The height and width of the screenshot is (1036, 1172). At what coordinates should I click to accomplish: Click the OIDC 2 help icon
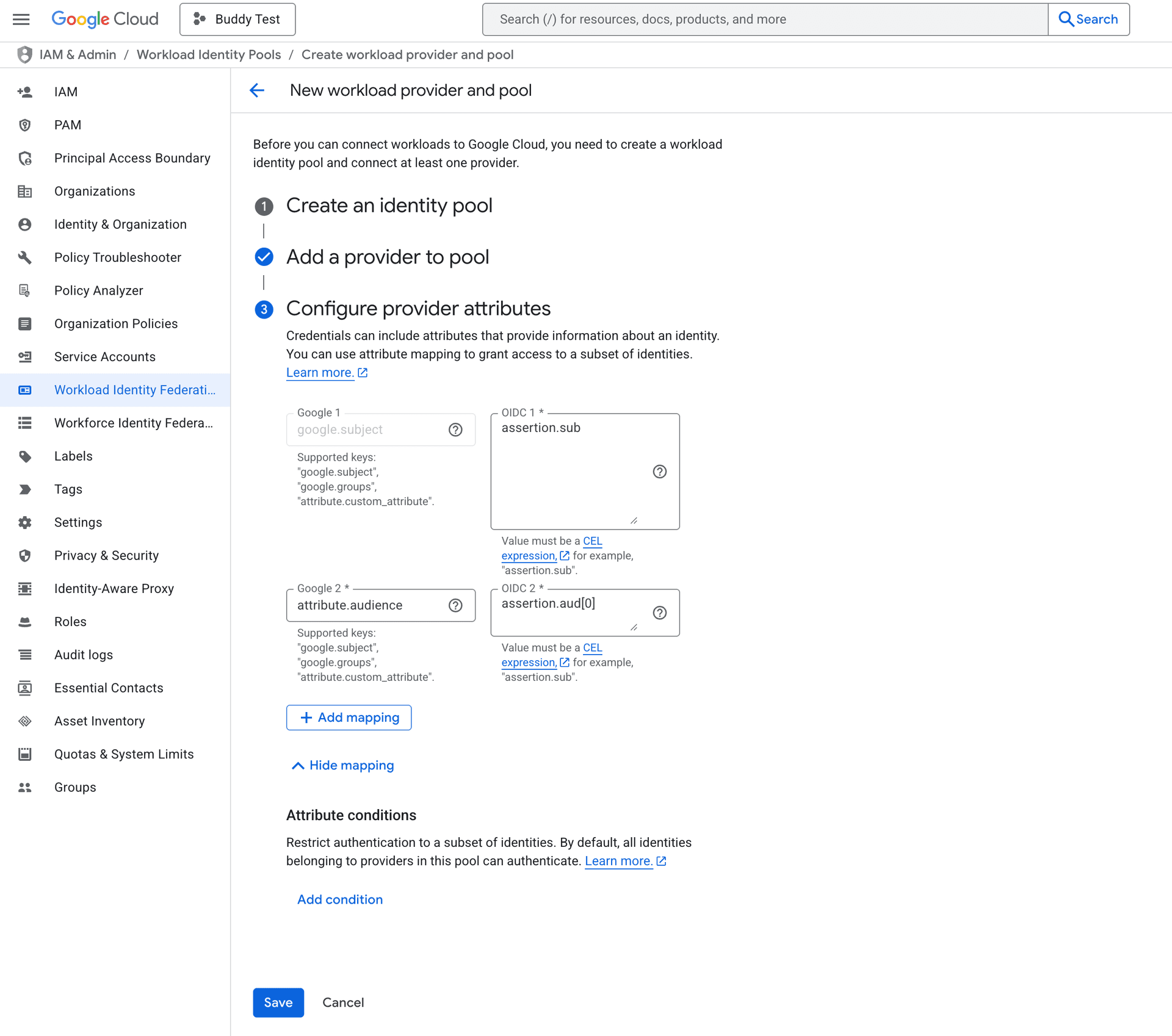660,613
